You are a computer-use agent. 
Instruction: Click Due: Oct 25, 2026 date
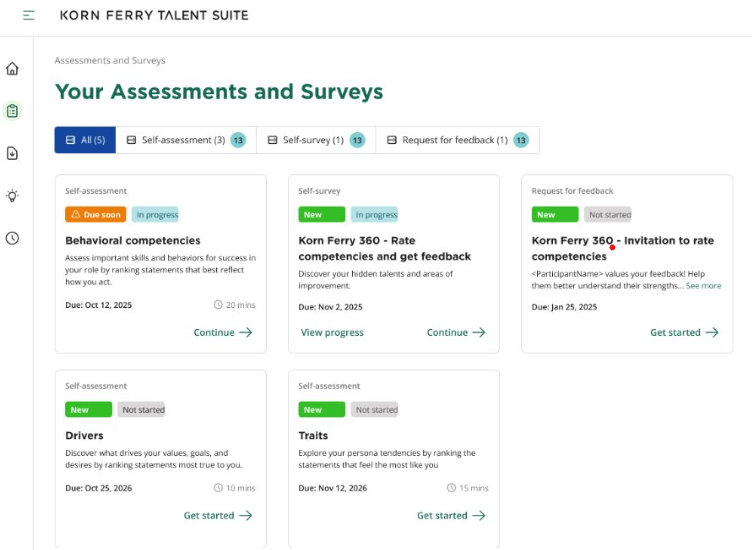point(98,488)
